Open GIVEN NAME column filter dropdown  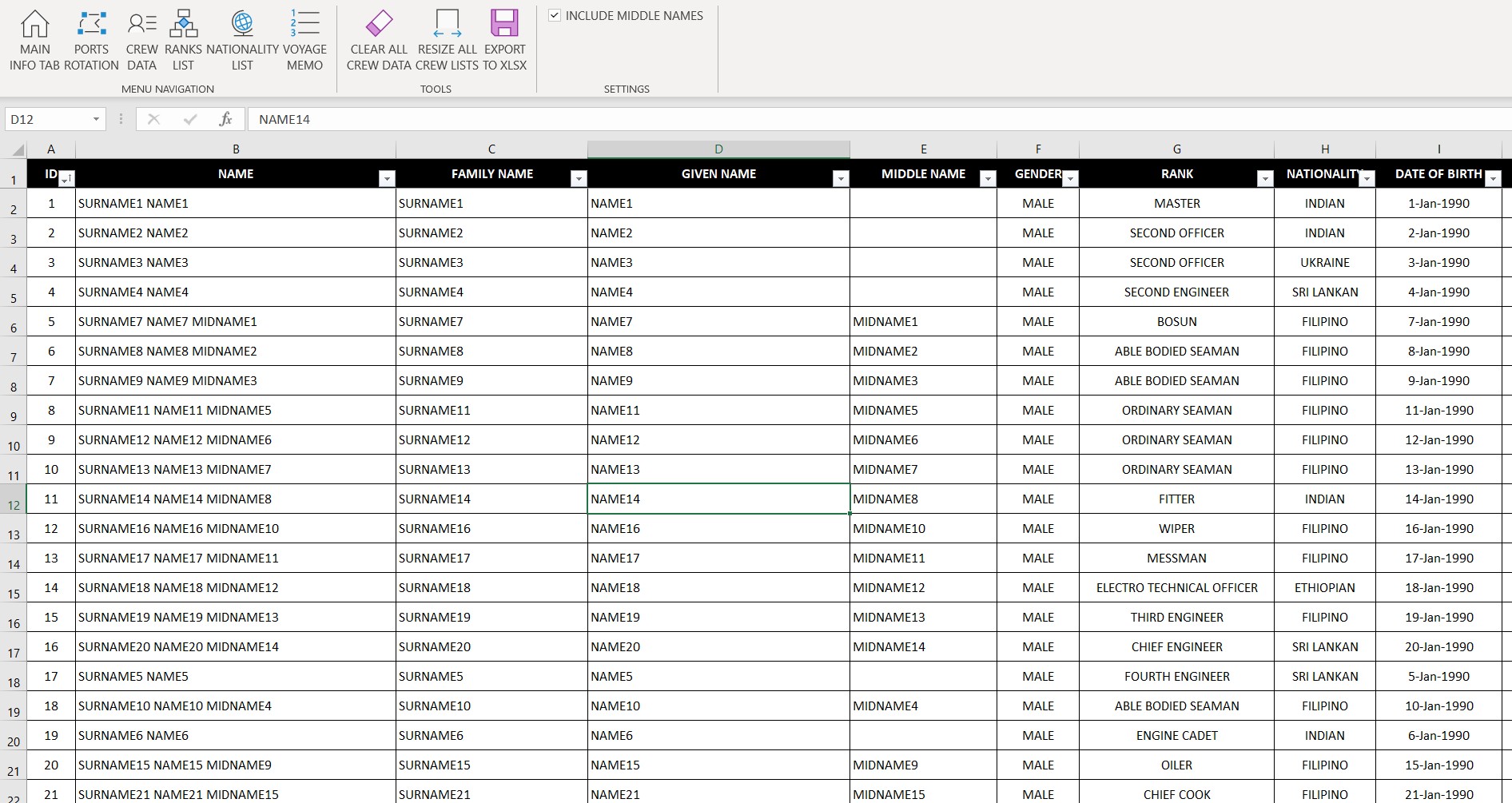[841, 179]
